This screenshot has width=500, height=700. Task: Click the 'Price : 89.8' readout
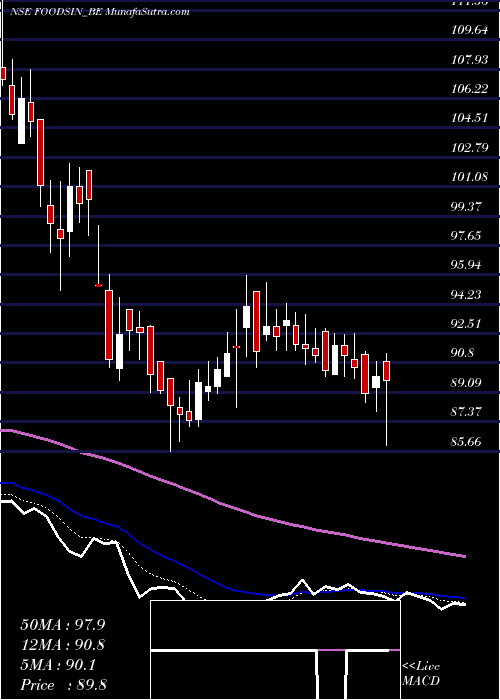[63, 685]
